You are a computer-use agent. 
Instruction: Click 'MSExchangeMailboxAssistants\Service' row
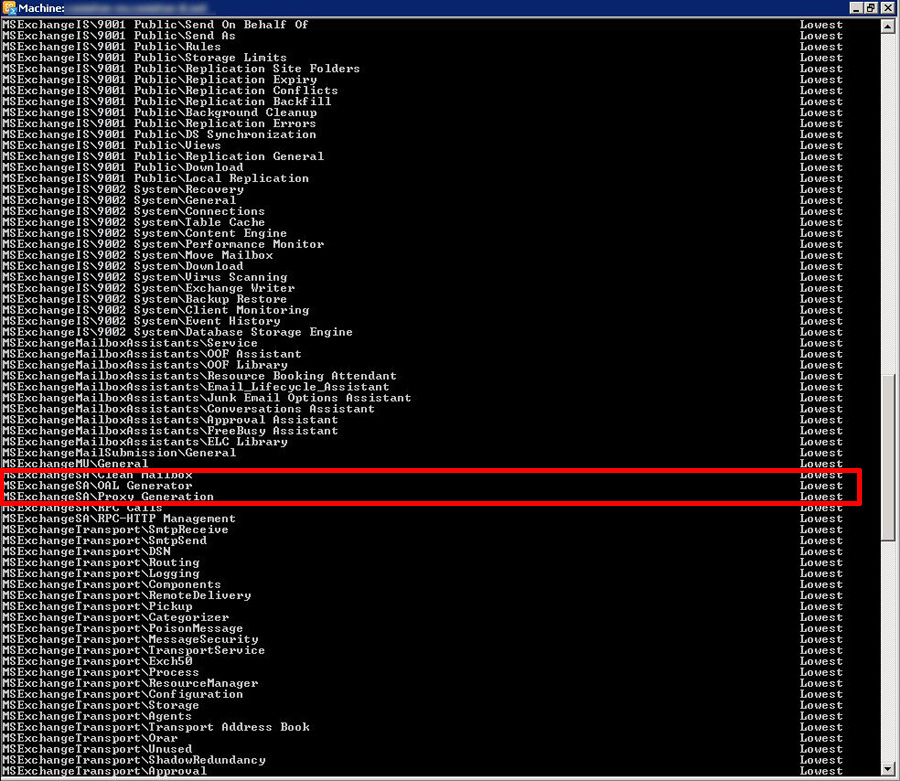(422, 343)
